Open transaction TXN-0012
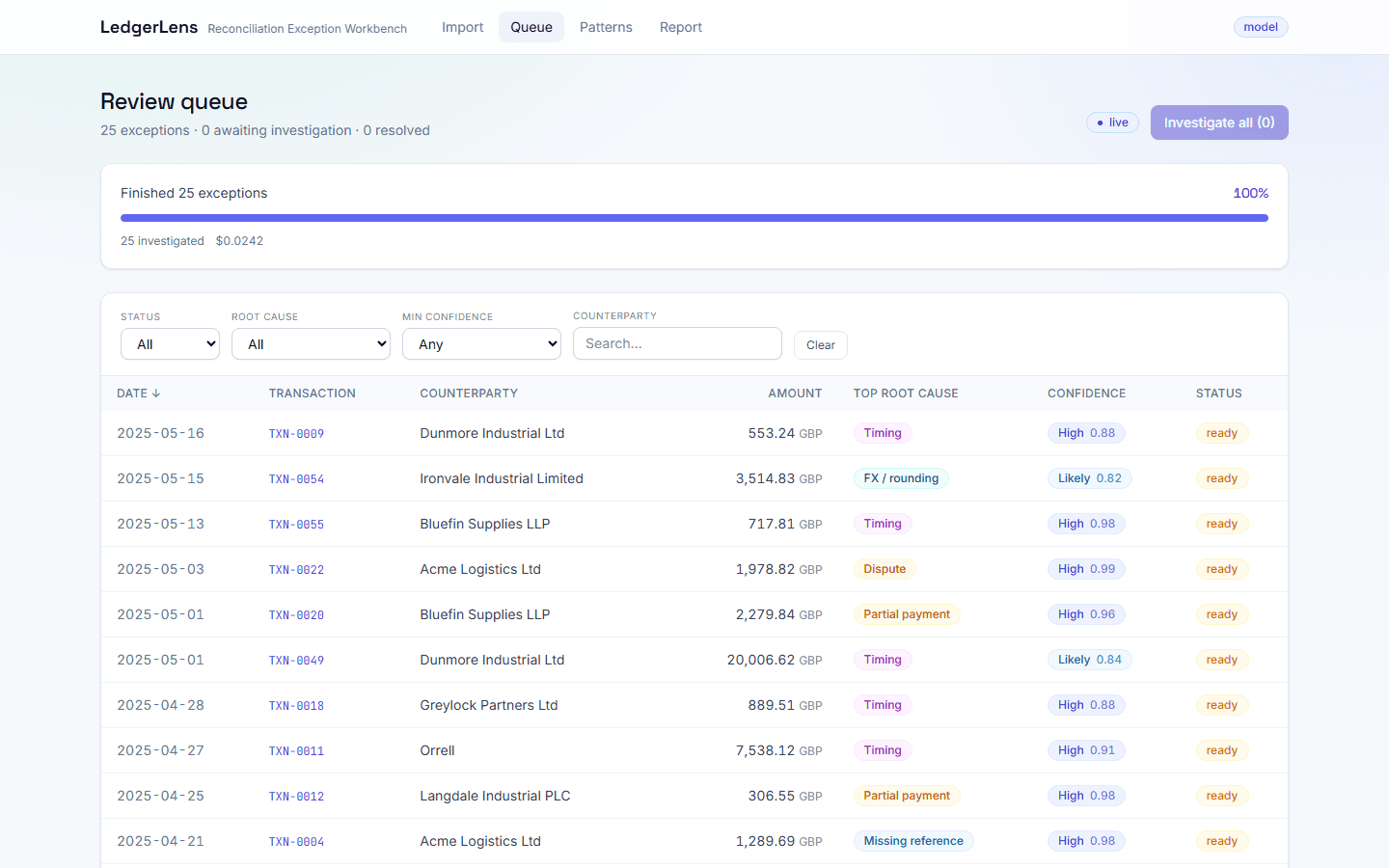1389x868 pixels. point(296,797)
